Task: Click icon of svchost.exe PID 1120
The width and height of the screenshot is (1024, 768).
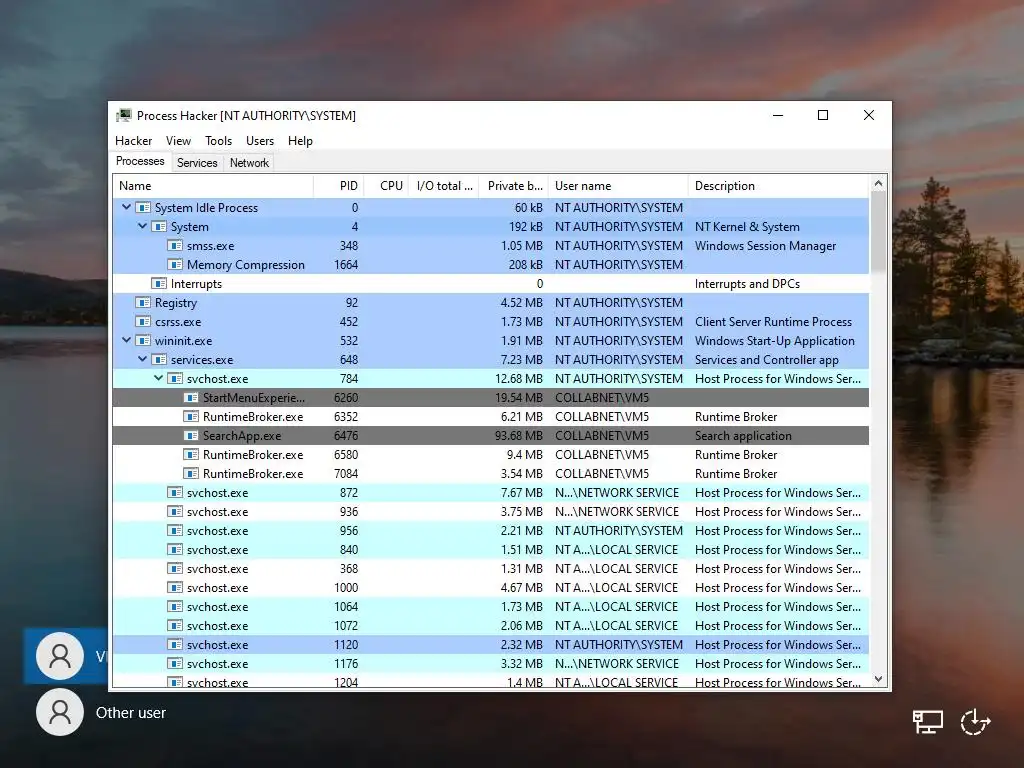Action: click(x=175, y=645)
